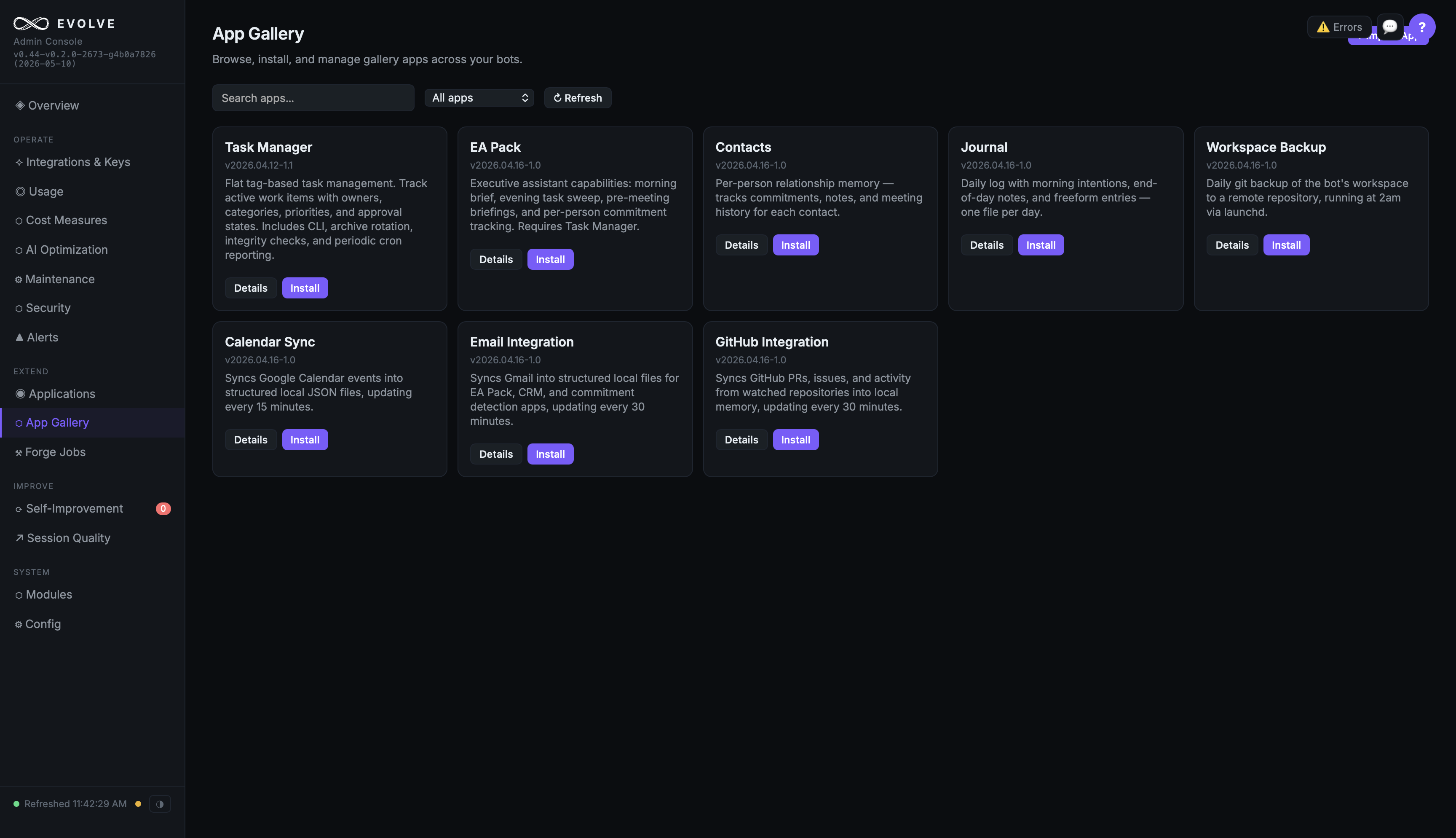The image size is (1456, 838).
Task: Open the chat speech bubble icon
Action: [x=1390, y=27]
